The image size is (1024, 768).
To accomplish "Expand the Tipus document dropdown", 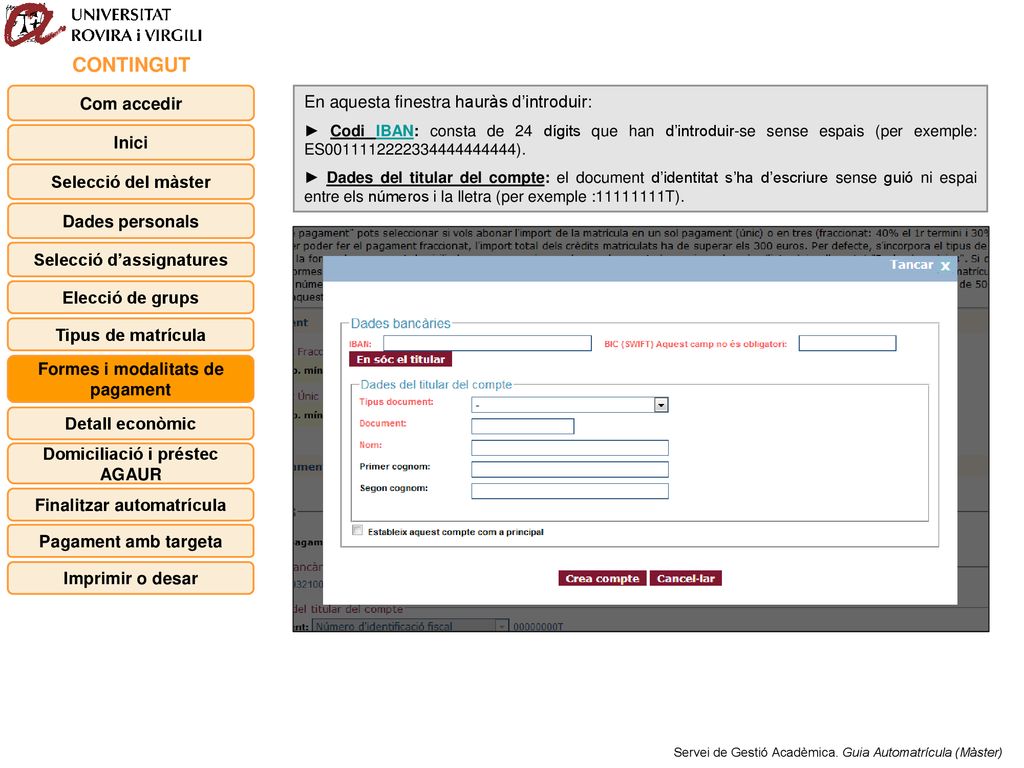I will coord(661,405).
